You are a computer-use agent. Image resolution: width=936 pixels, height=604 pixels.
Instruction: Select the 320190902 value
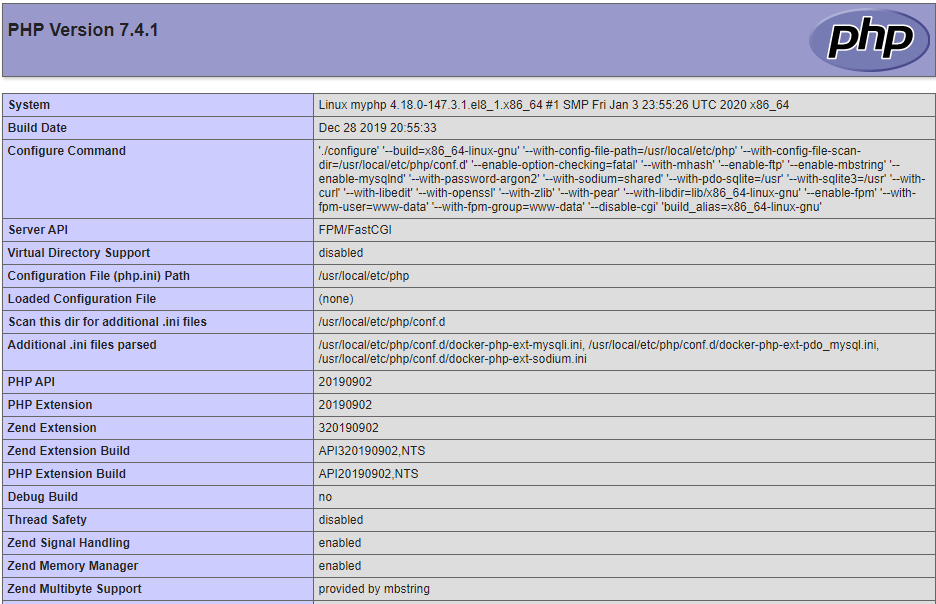click(x=349, y=428)
